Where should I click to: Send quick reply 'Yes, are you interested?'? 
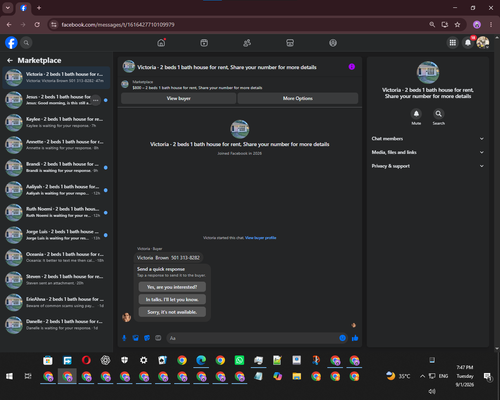click(x=172, y=287)
